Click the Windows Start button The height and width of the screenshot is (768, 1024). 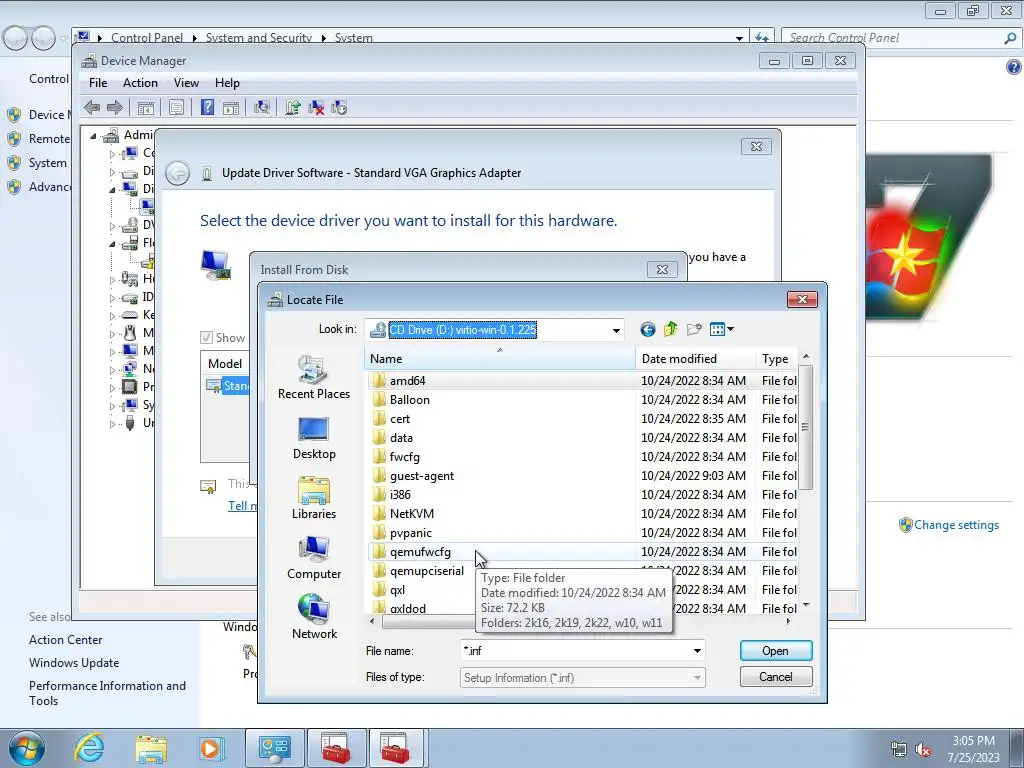pyautogui.click(x=26, y=748)
